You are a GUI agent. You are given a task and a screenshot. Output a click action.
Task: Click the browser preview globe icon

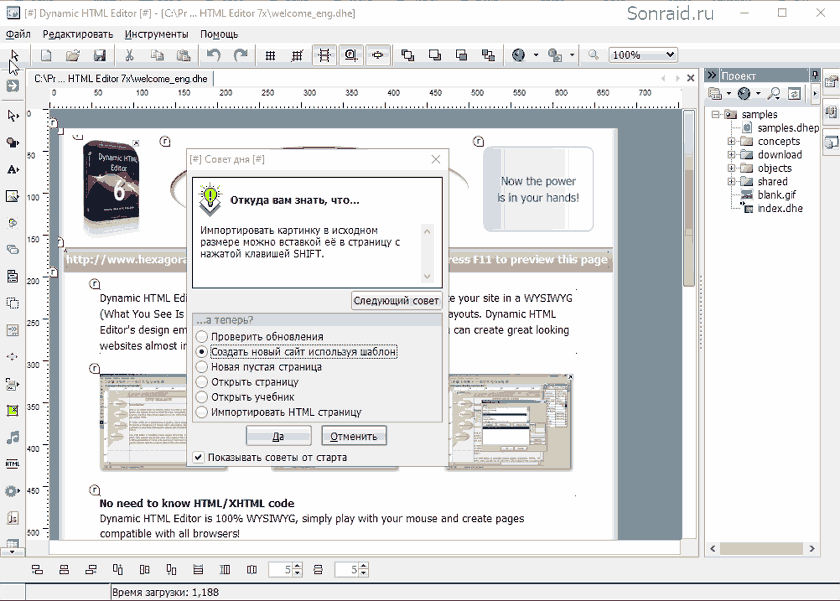coord(519,55)
